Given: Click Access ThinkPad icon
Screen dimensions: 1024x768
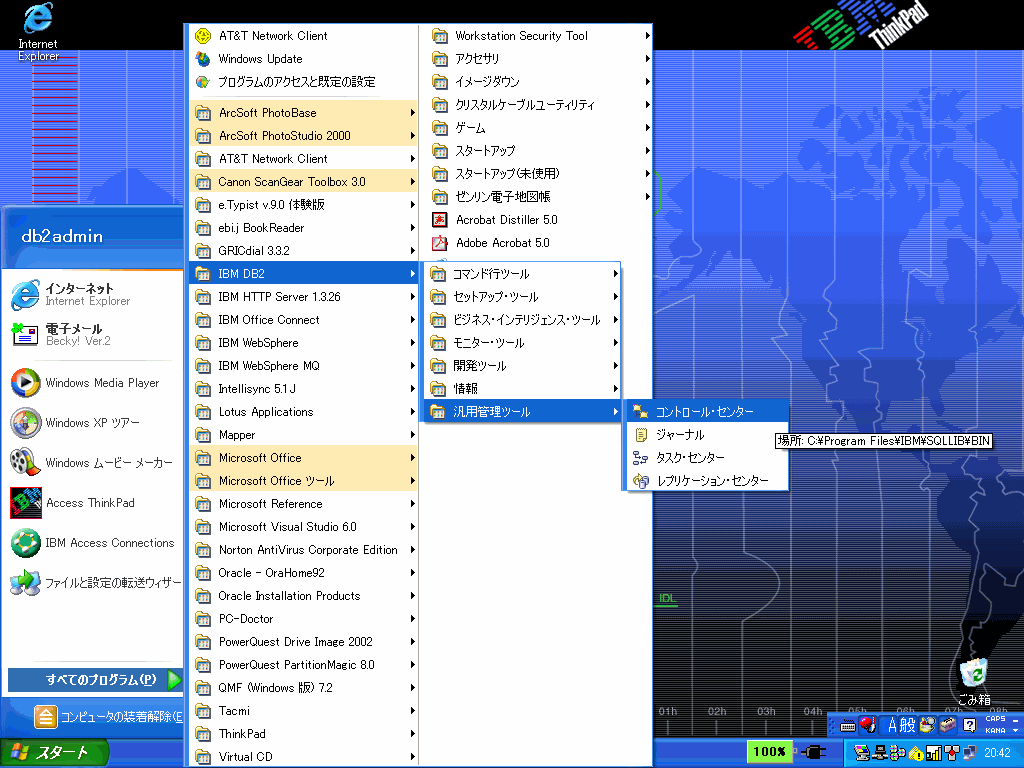Looking at the screenshot, I should (x=25, y=503).
